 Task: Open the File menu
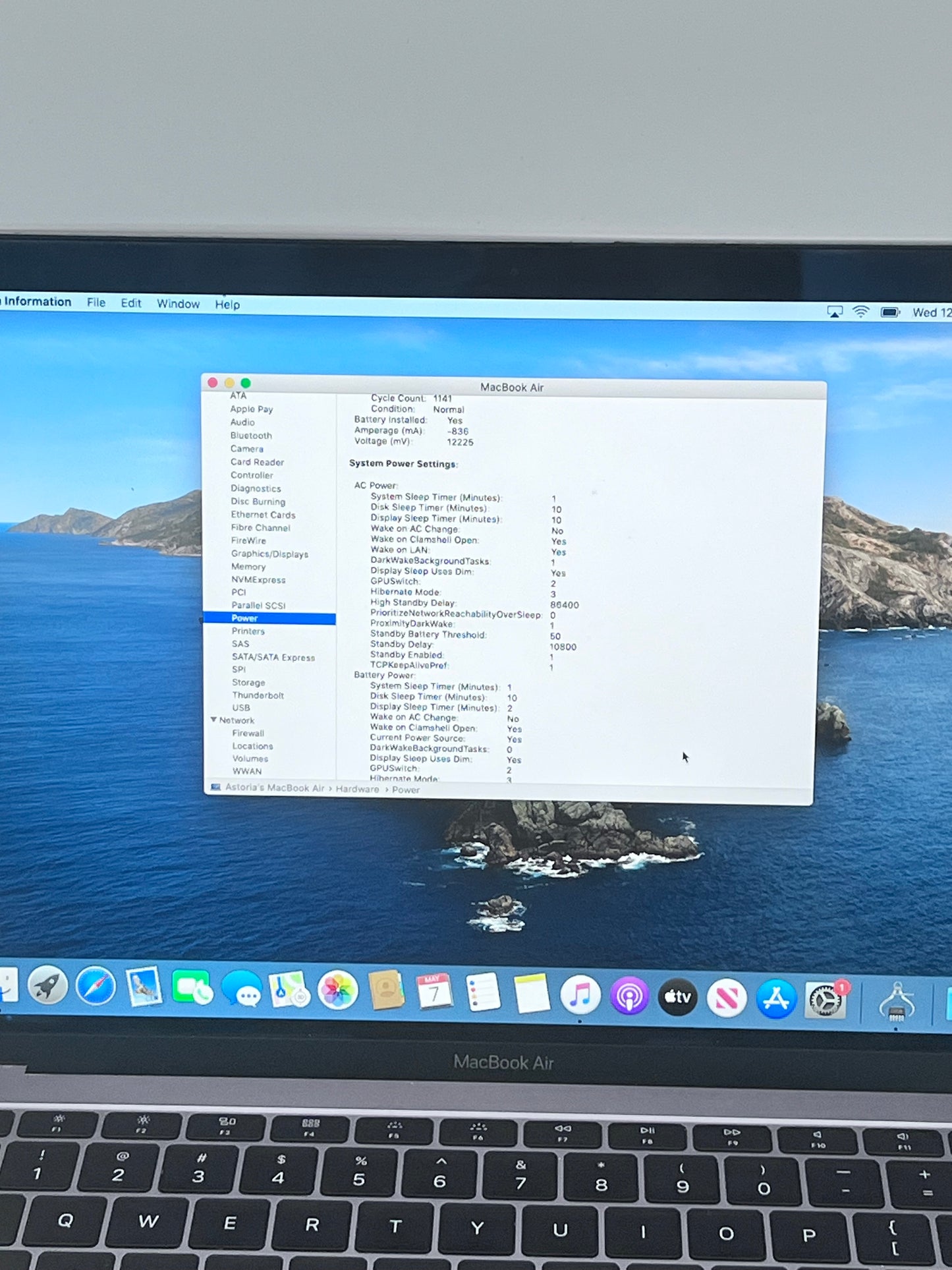(96, 303)
